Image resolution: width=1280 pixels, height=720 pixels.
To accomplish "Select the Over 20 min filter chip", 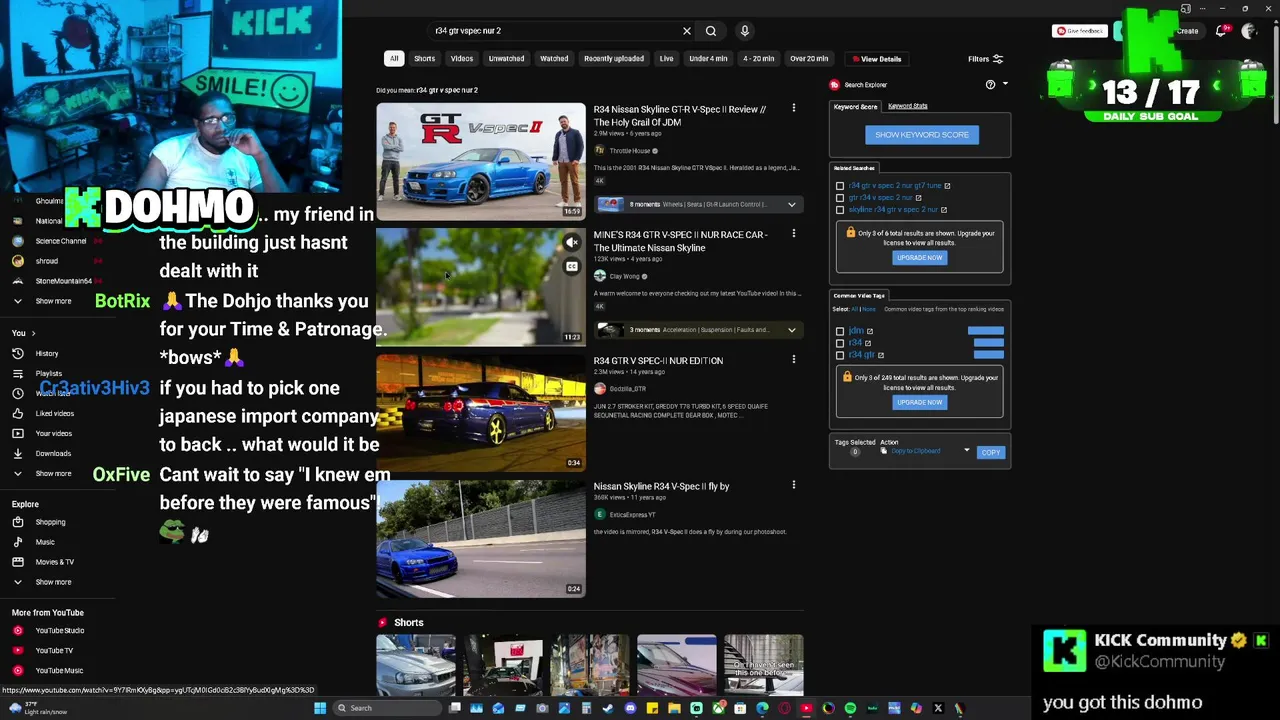I will click(809, 59).
